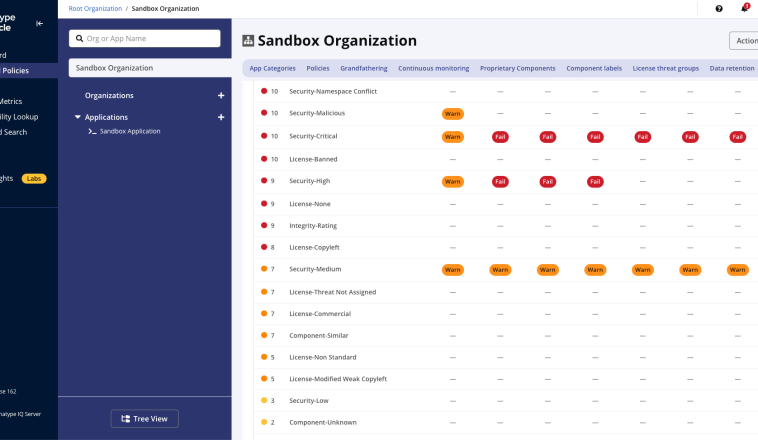Screen dimensions: 758x440
Task: Follow the Root Organization breadcrumb link
Action: [x=95, y=8]
